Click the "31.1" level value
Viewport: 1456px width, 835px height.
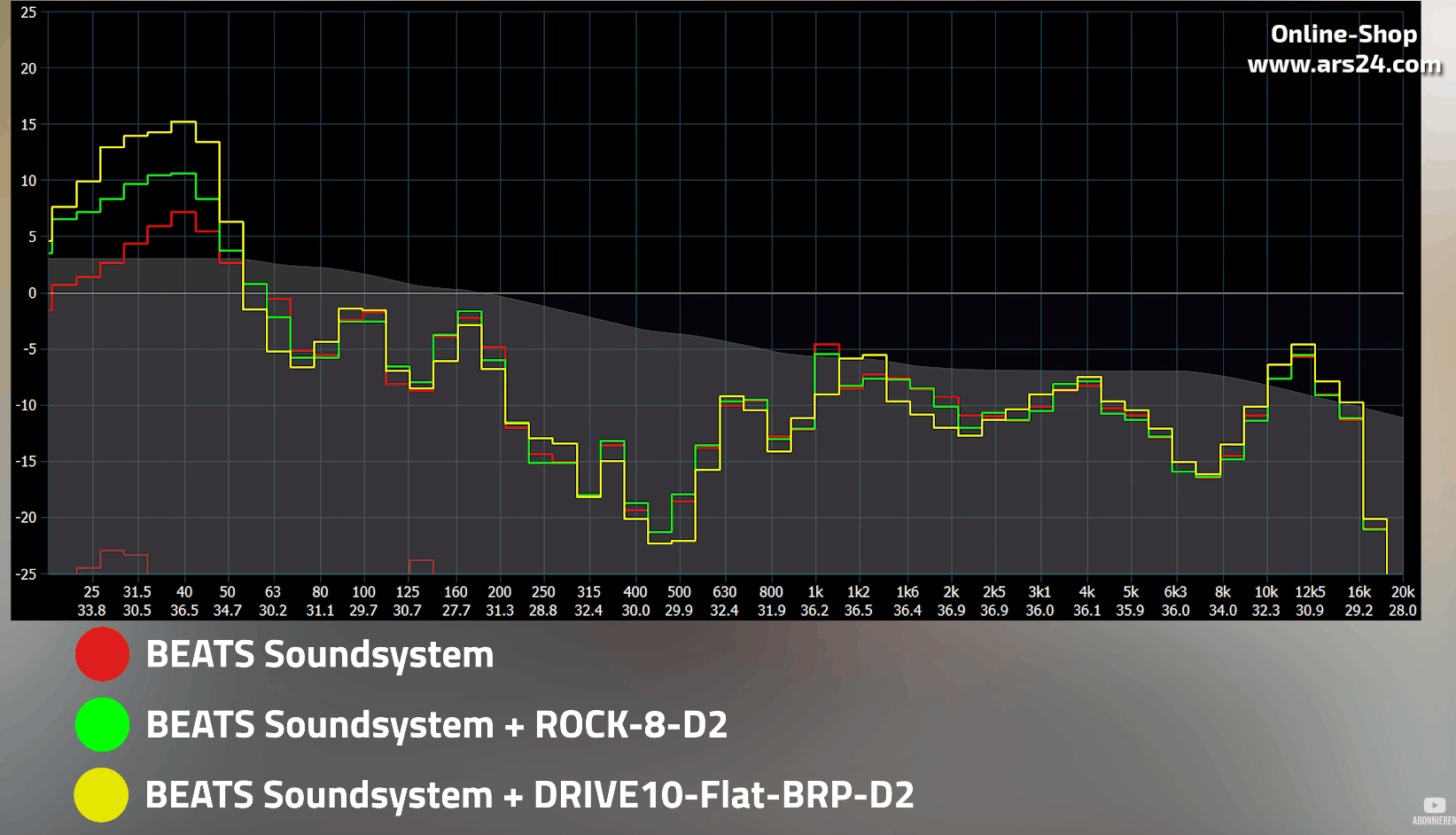click(x=320, y=610)
